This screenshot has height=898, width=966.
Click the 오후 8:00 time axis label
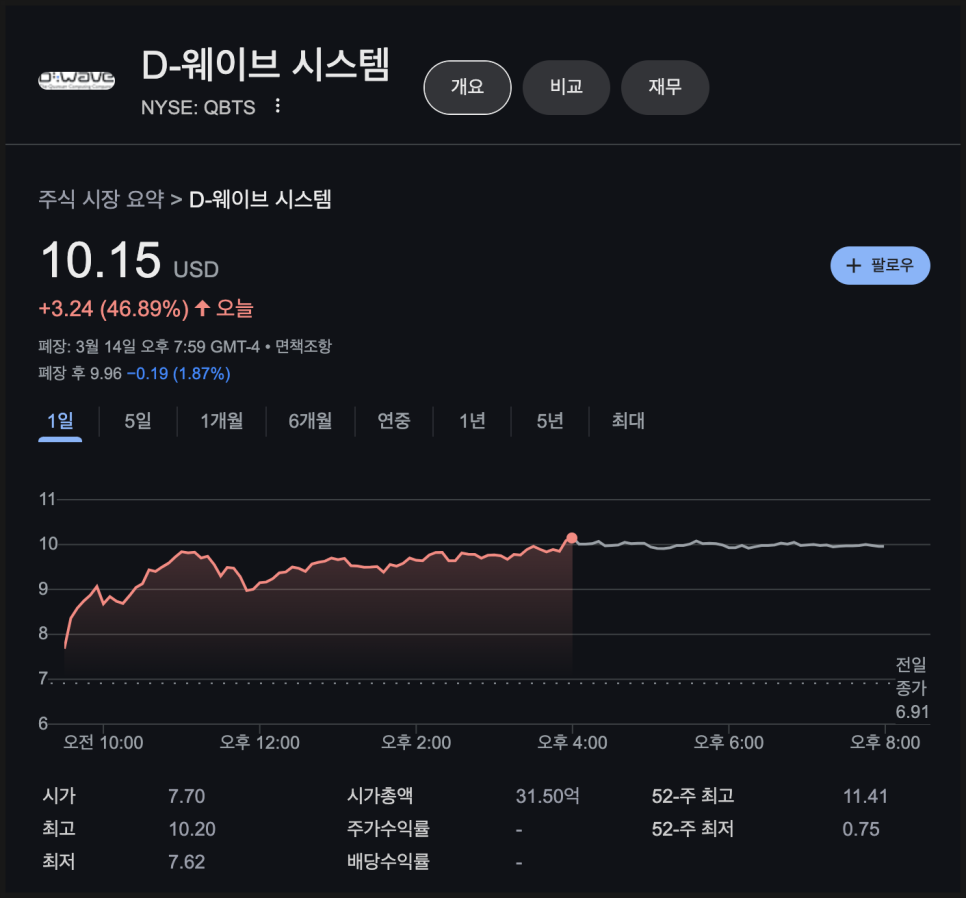coord(885,743)
